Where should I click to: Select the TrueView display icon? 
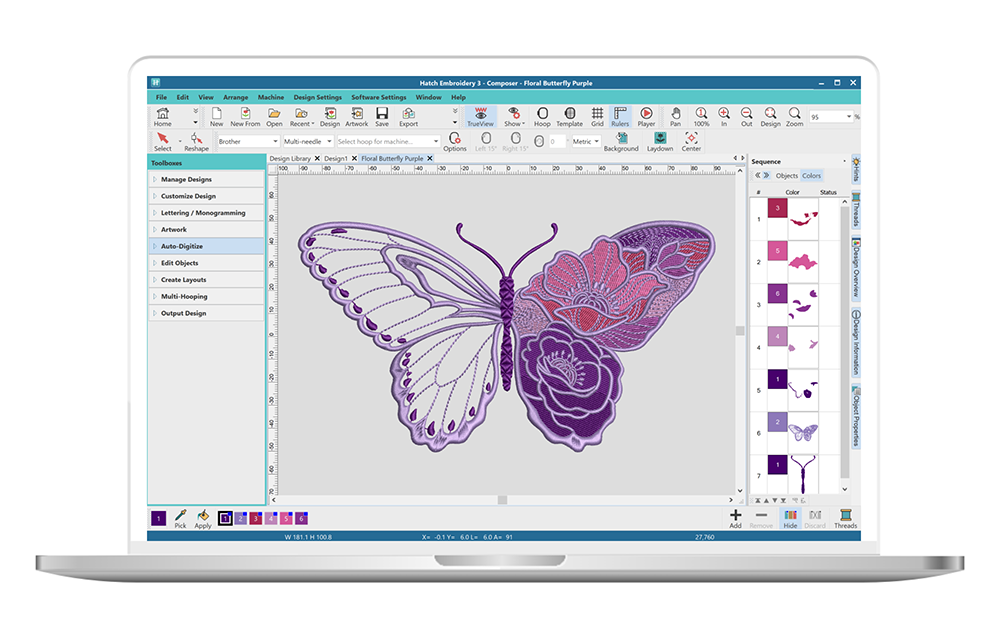point(480,115)
